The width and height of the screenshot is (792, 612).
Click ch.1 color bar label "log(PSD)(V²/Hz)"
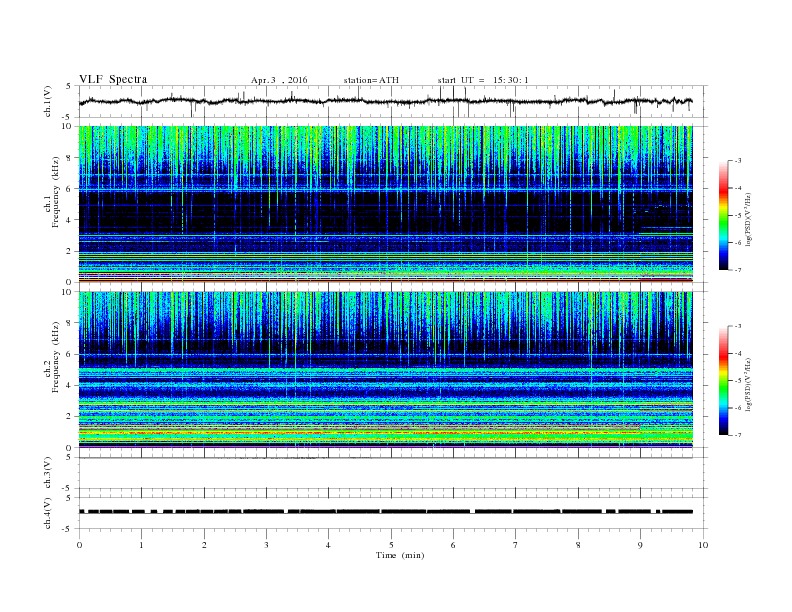click(749, 219)
